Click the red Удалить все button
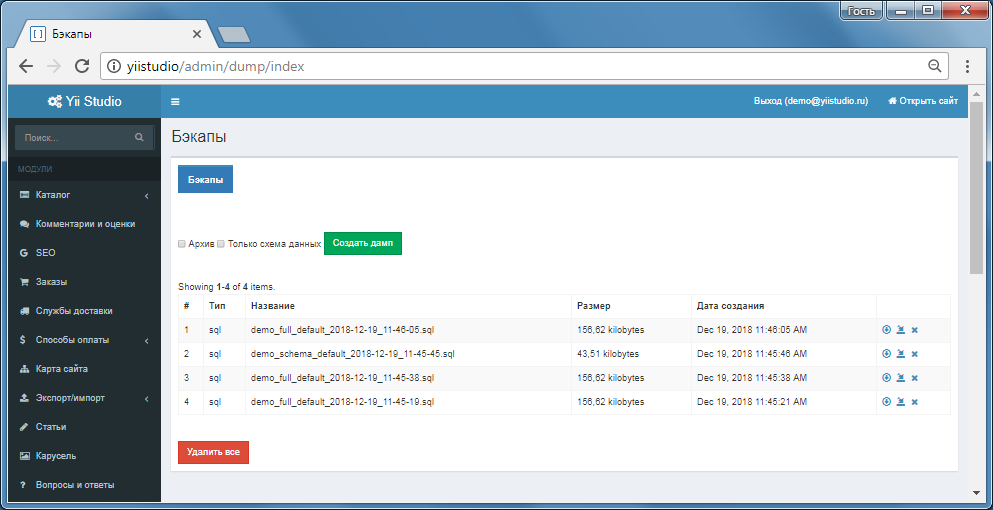 click(x=213, y=452)
